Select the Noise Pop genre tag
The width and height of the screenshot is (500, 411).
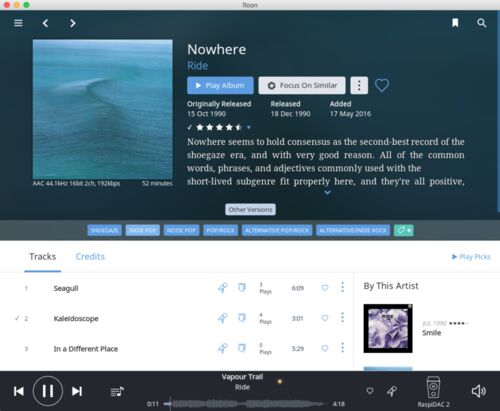pyautogui.click(x=181, y=230)
